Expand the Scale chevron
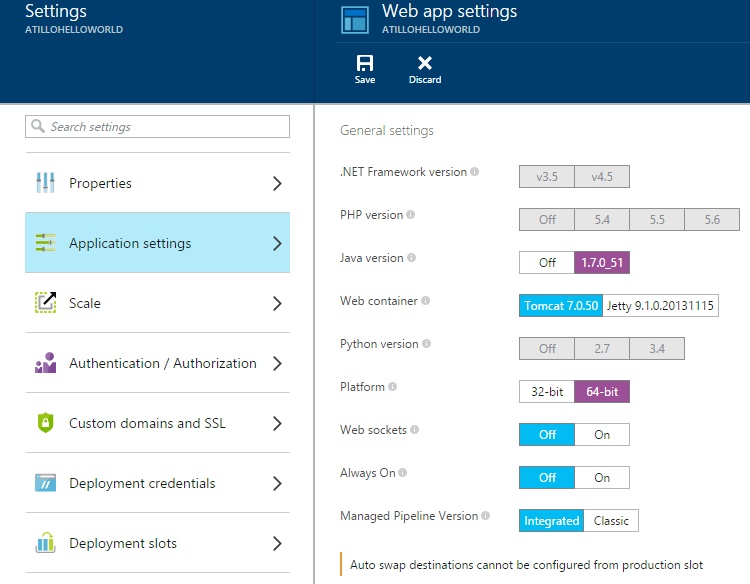The image size is (750, 584). tap(277, 303)
